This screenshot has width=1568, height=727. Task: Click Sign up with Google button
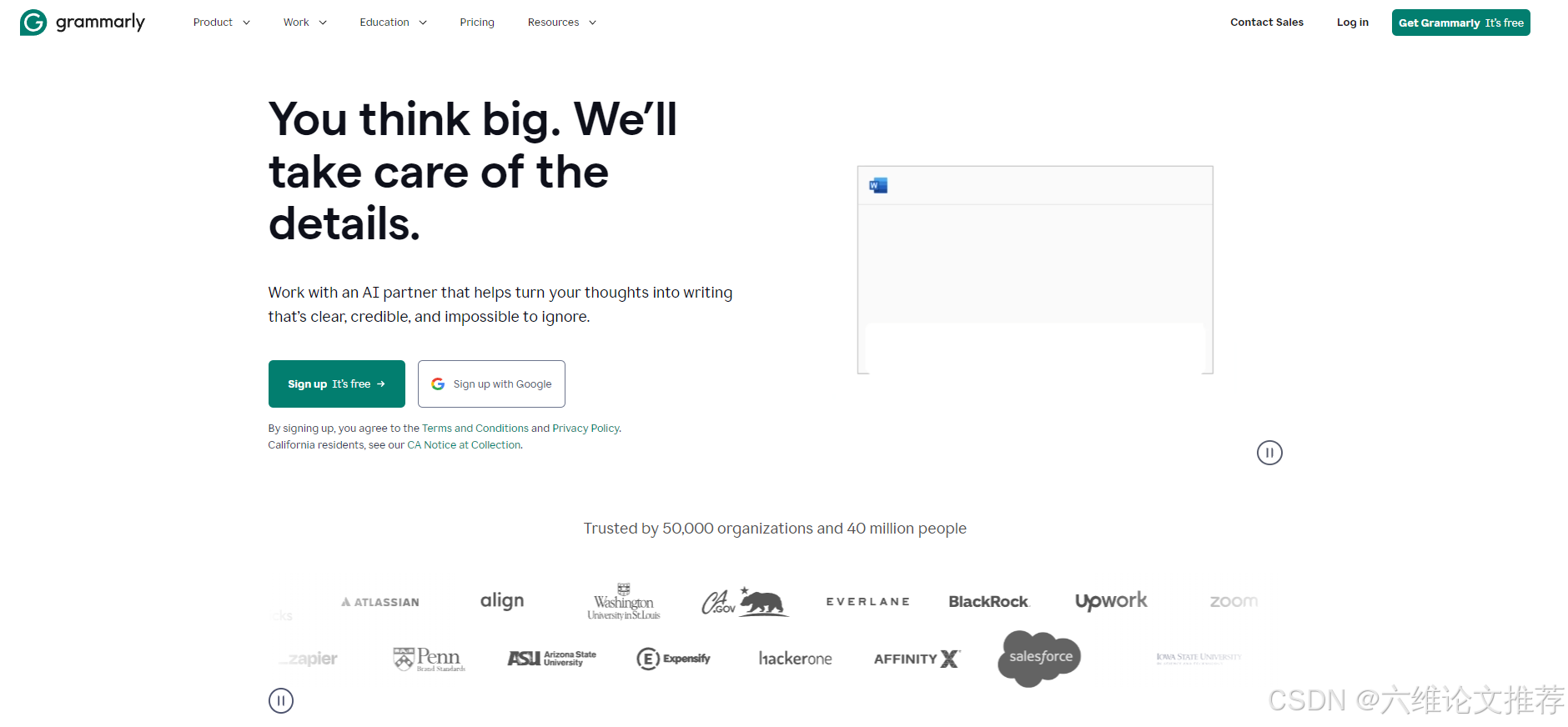(x=491, y=384)
